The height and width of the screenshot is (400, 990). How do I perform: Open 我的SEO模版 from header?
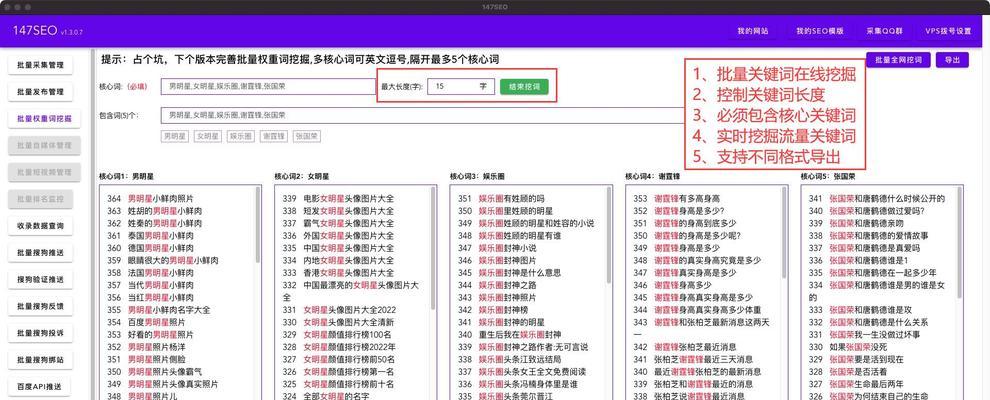(819, 31)
